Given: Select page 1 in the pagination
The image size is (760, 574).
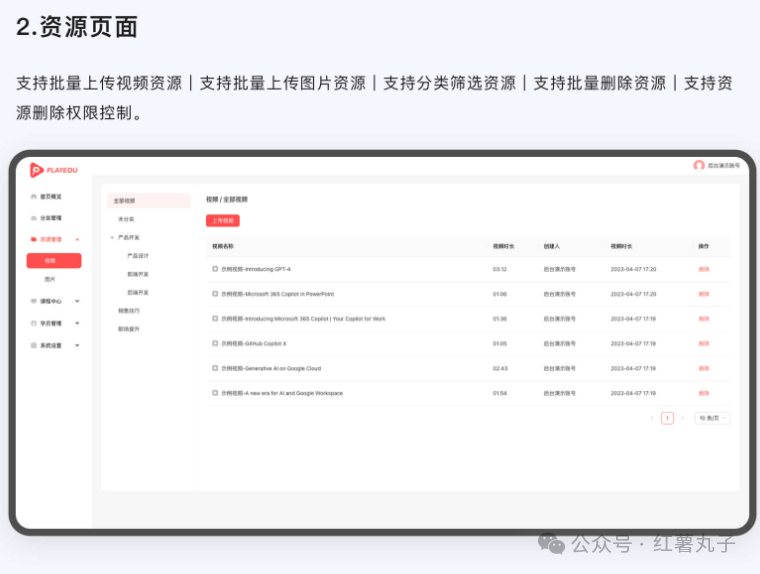Looking at the screenshot, I should pos(667,418).
